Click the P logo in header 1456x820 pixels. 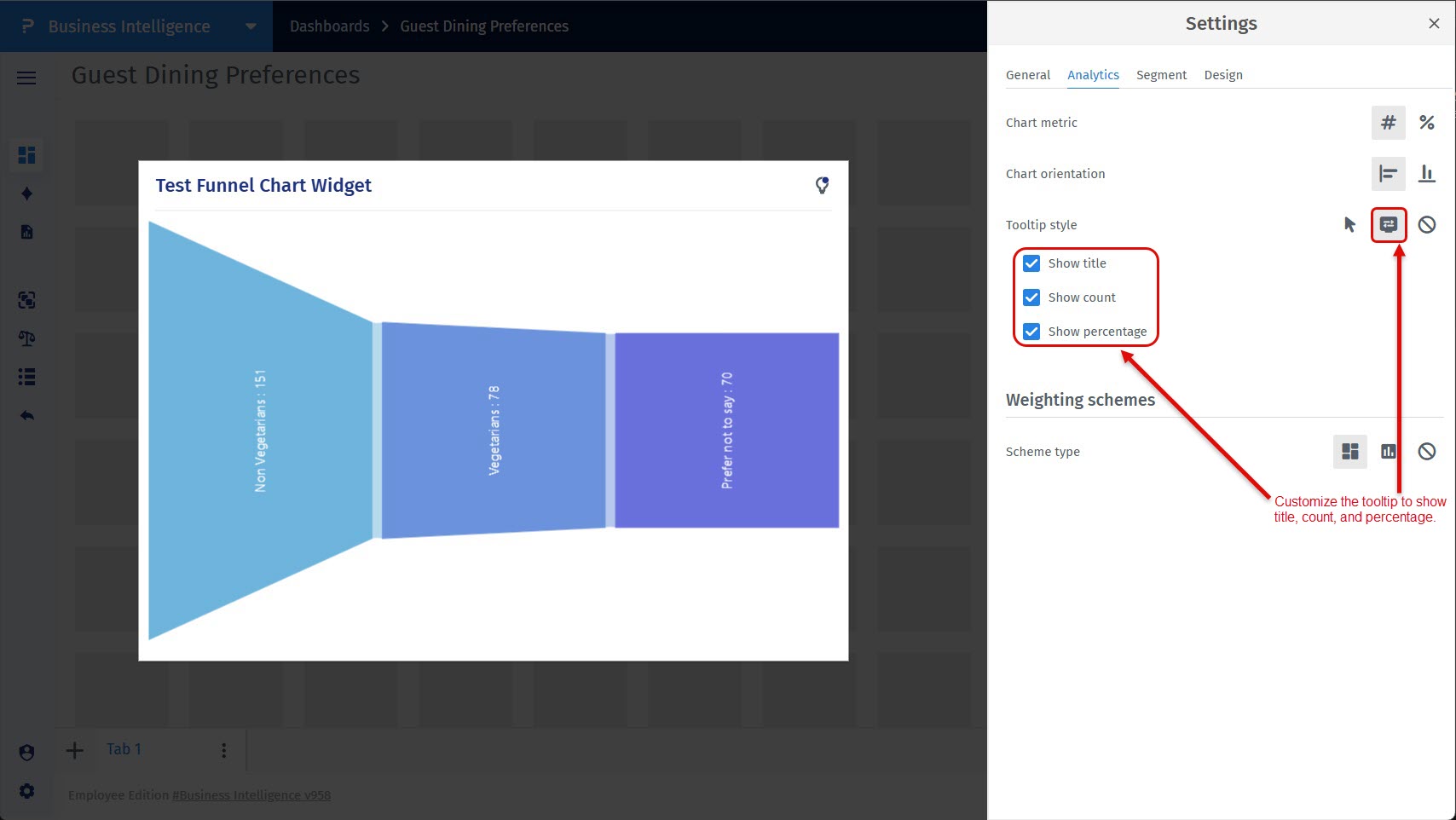pyautogui.click(x=27, y=26)
